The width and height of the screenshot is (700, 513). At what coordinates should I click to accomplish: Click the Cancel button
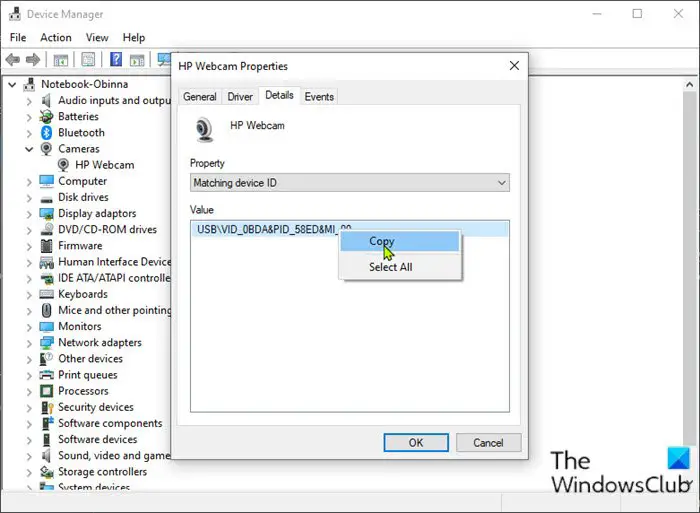488,442
